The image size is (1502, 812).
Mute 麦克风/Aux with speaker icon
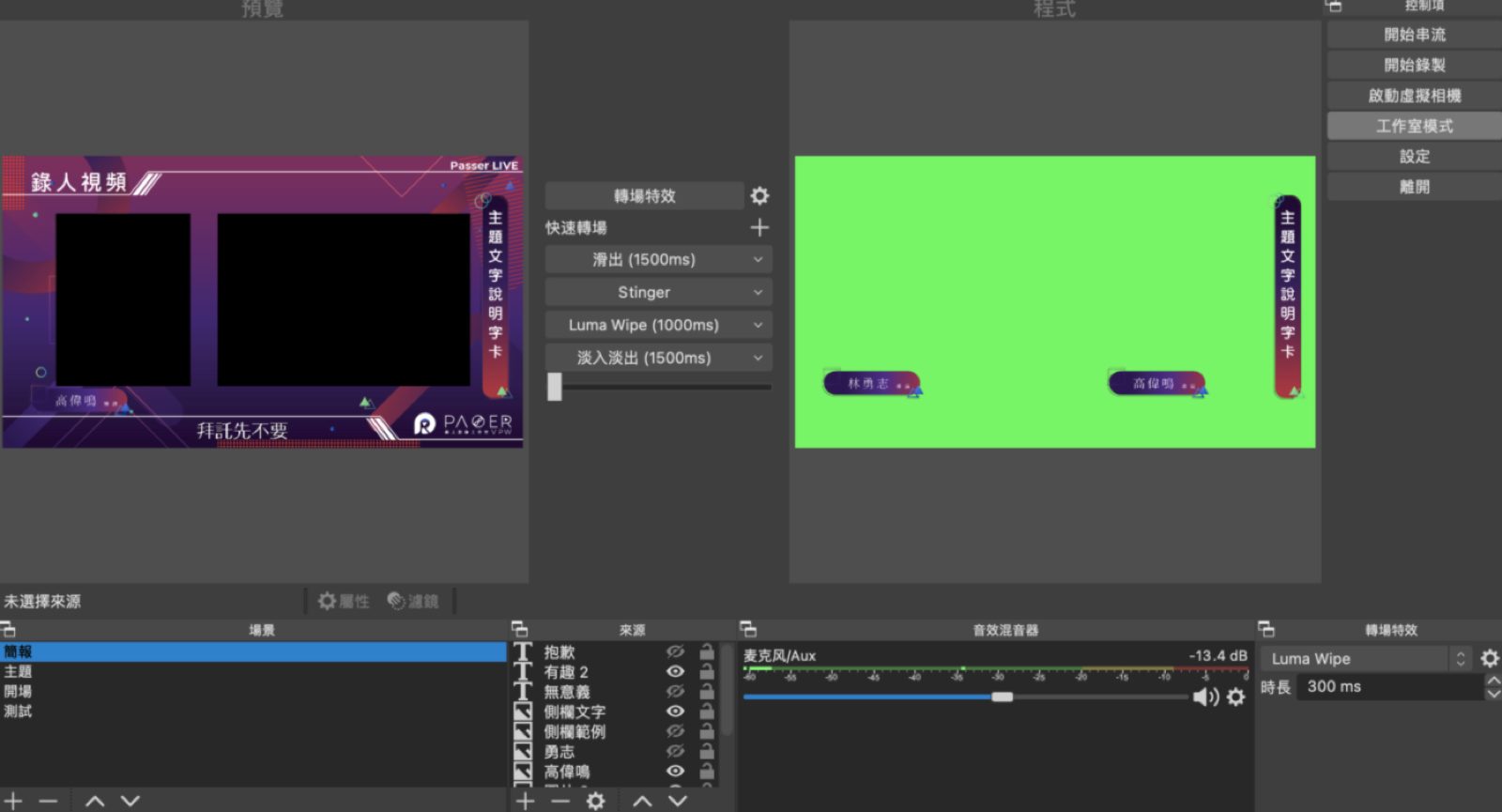(x=1205, y=697)
